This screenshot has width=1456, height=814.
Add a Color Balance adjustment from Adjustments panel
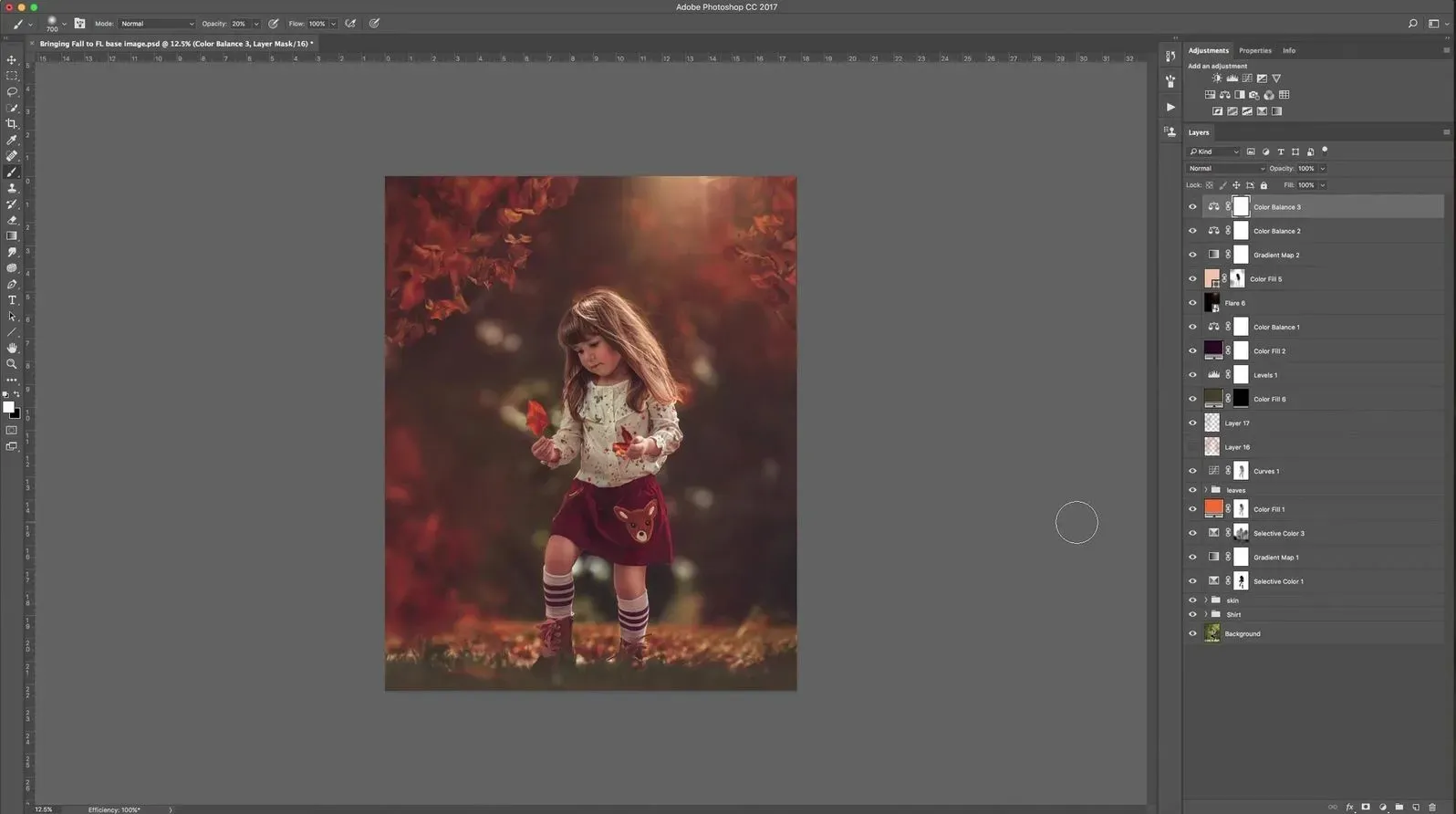(1225, 95)
